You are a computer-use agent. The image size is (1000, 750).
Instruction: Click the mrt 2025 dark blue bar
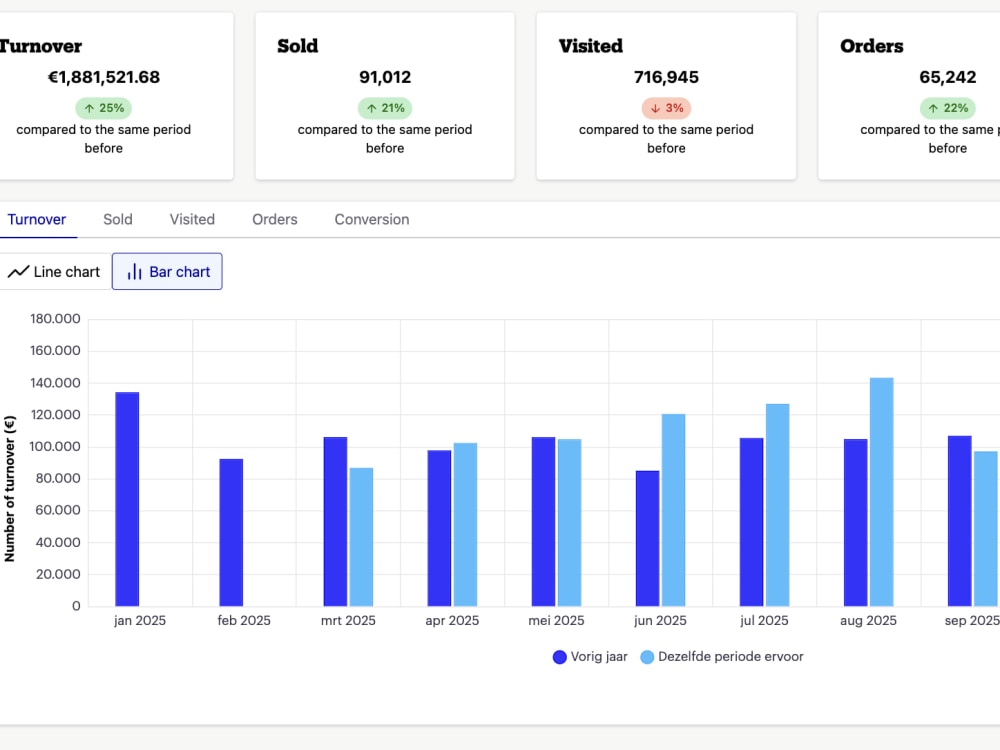335,522
